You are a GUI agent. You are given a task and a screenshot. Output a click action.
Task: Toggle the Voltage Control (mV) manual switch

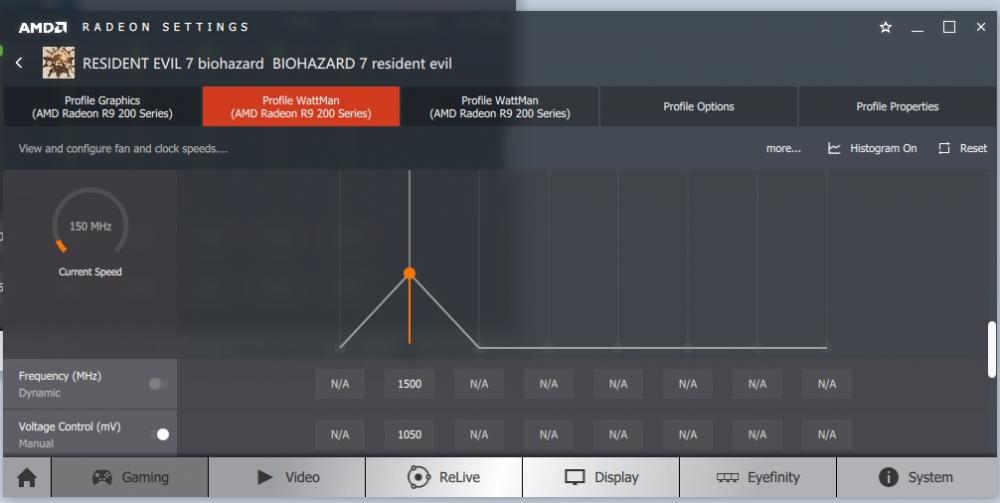[158, 434]
